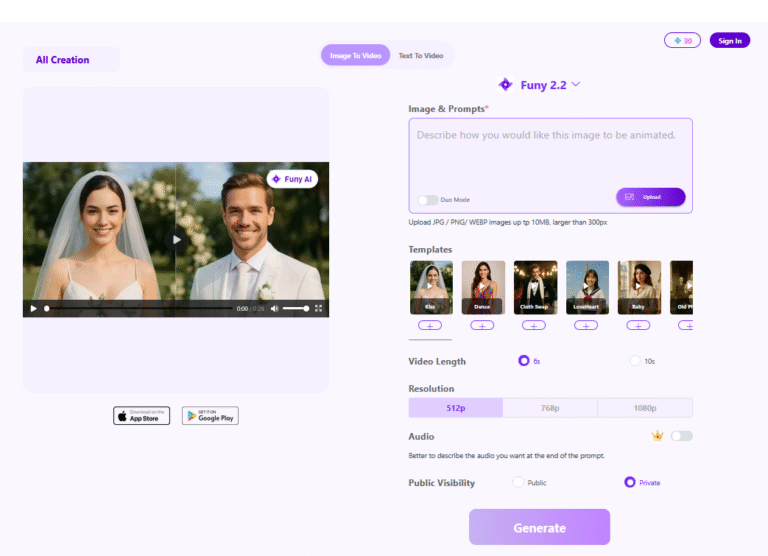Switch to the Text To Video tab

[421, 55]
